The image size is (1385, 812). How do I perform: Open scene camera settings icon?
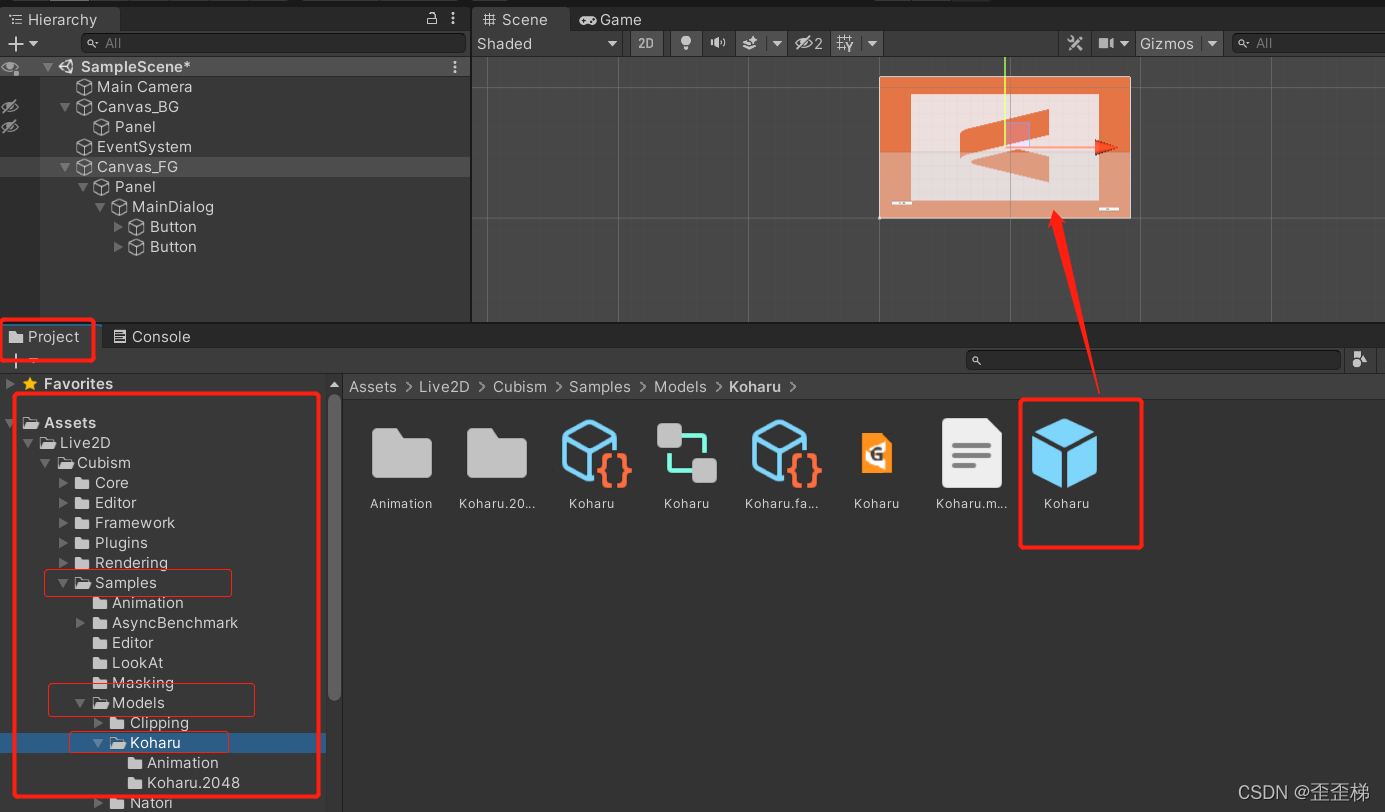[x=1106, y=43]
